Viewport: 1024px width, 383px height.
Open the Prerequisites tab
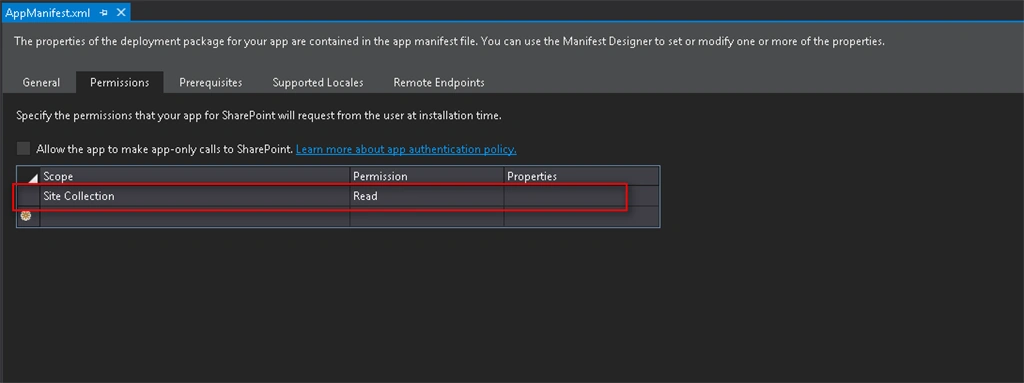click(x=211, y=83)
